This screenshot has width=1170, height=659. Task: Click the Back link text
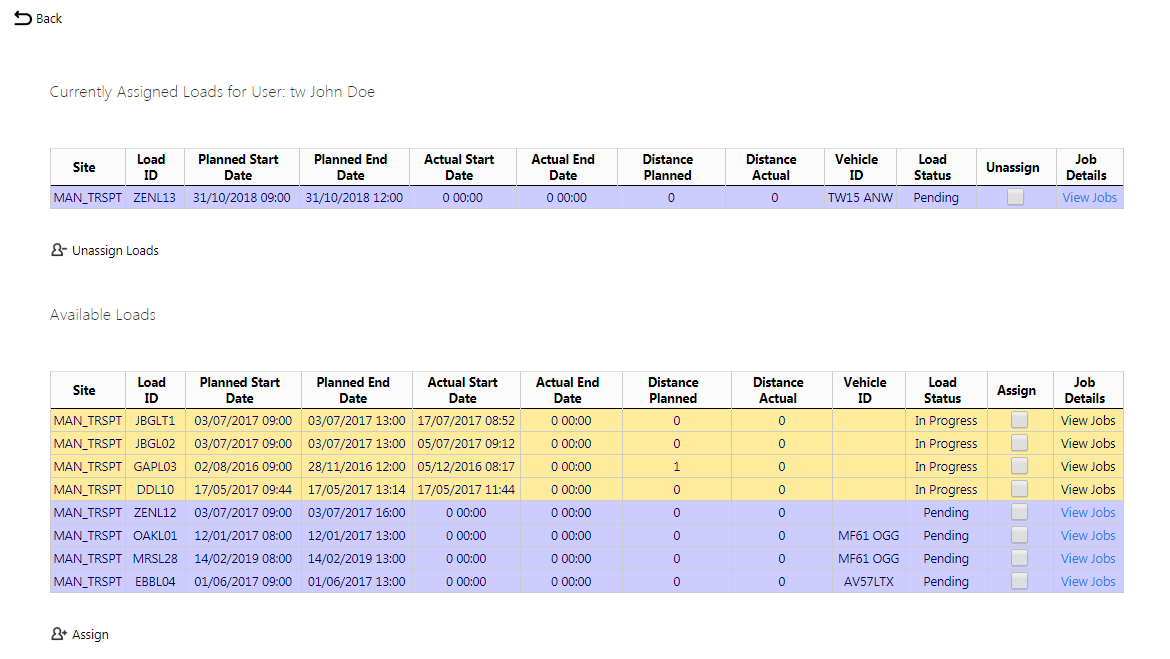[49, 19]
